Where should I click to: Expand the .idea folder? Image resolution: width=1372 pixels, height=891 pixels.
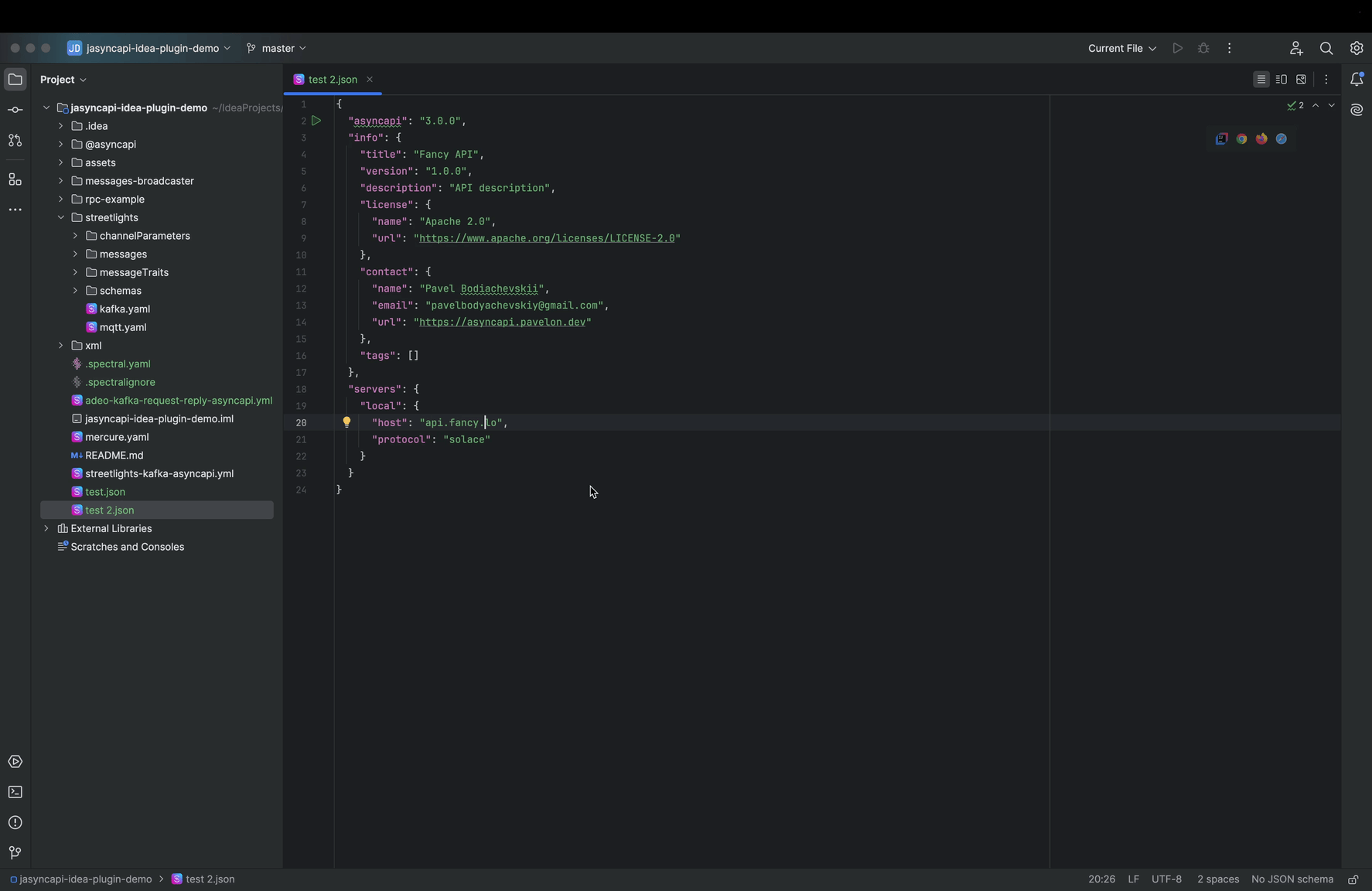[60, 126]
